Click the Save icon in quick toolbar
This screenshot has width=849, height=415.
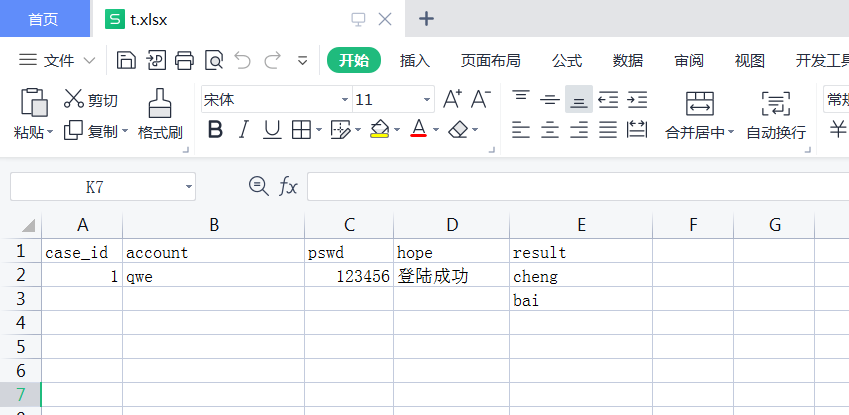coord(126,60)
